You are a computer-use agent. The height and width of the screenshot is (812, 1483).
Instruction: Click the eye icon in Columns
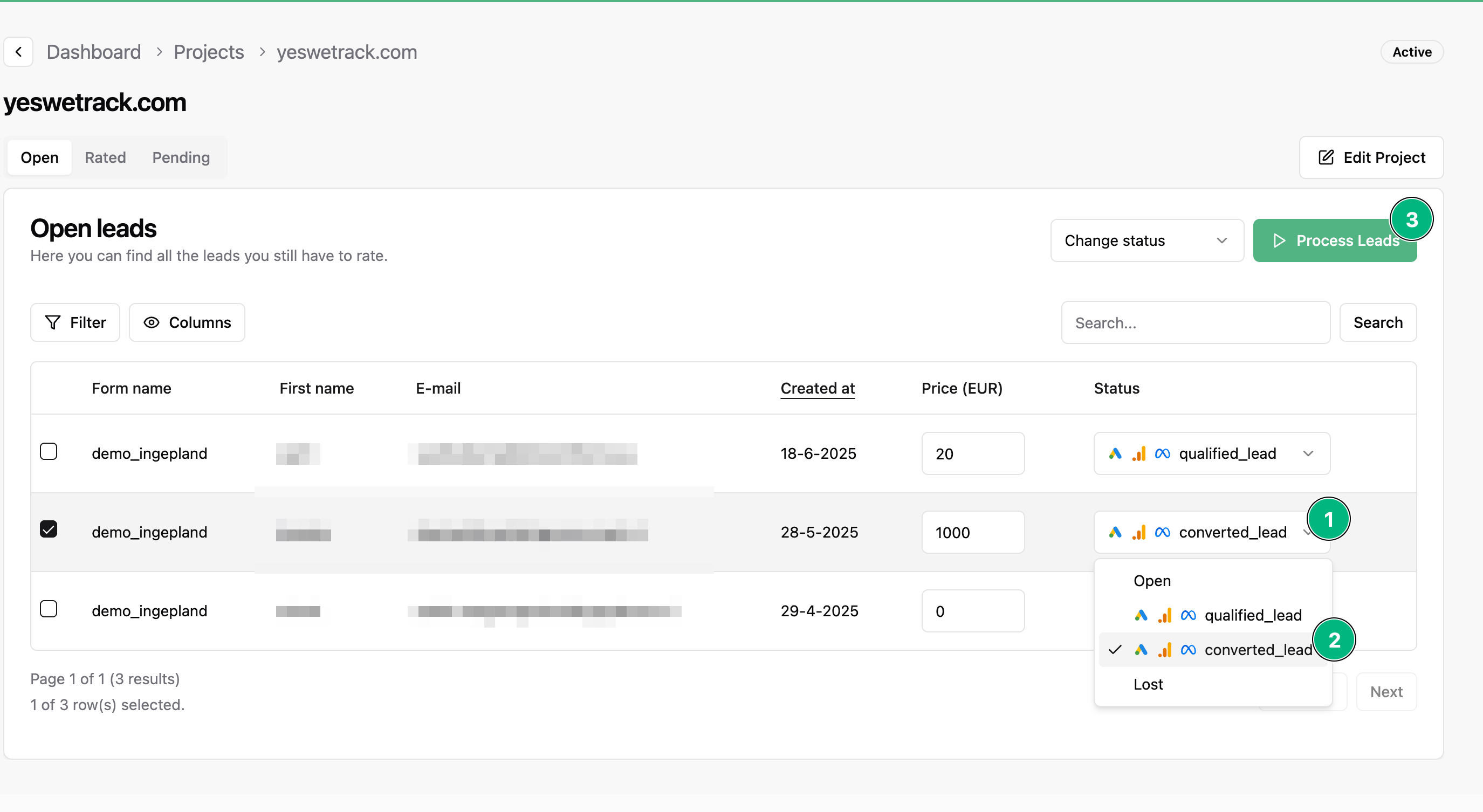[x=151, y=322]
